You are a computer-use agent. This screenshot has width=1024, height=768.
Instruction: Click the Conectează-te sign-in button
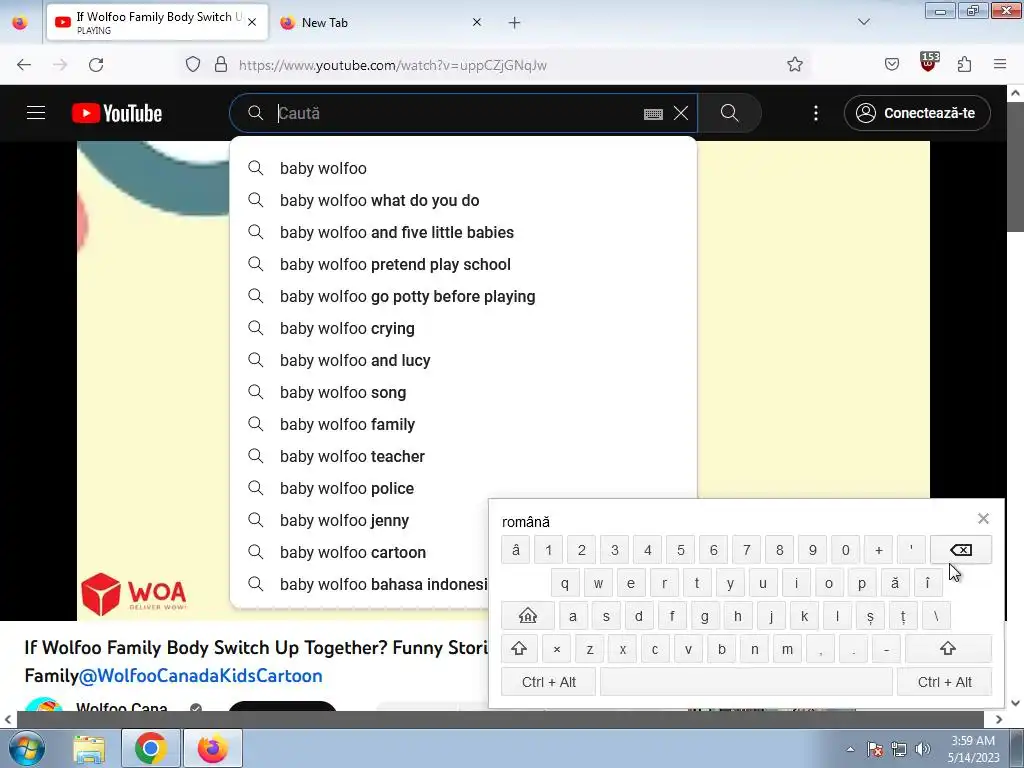coord(917,113)
